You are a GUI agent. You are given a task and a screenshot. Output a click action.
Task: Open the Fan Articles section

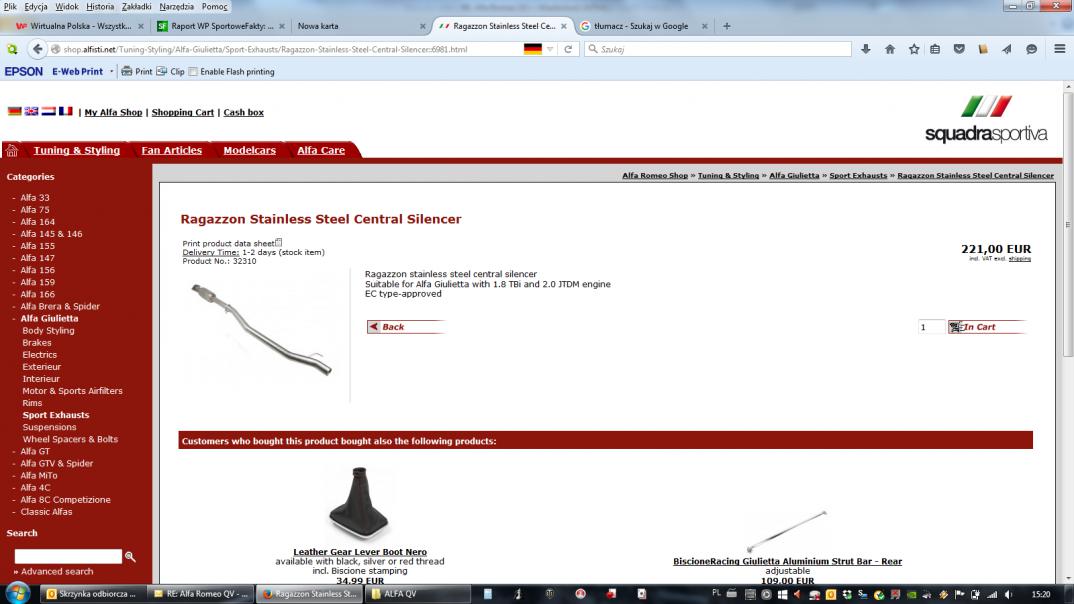[172, 150]
